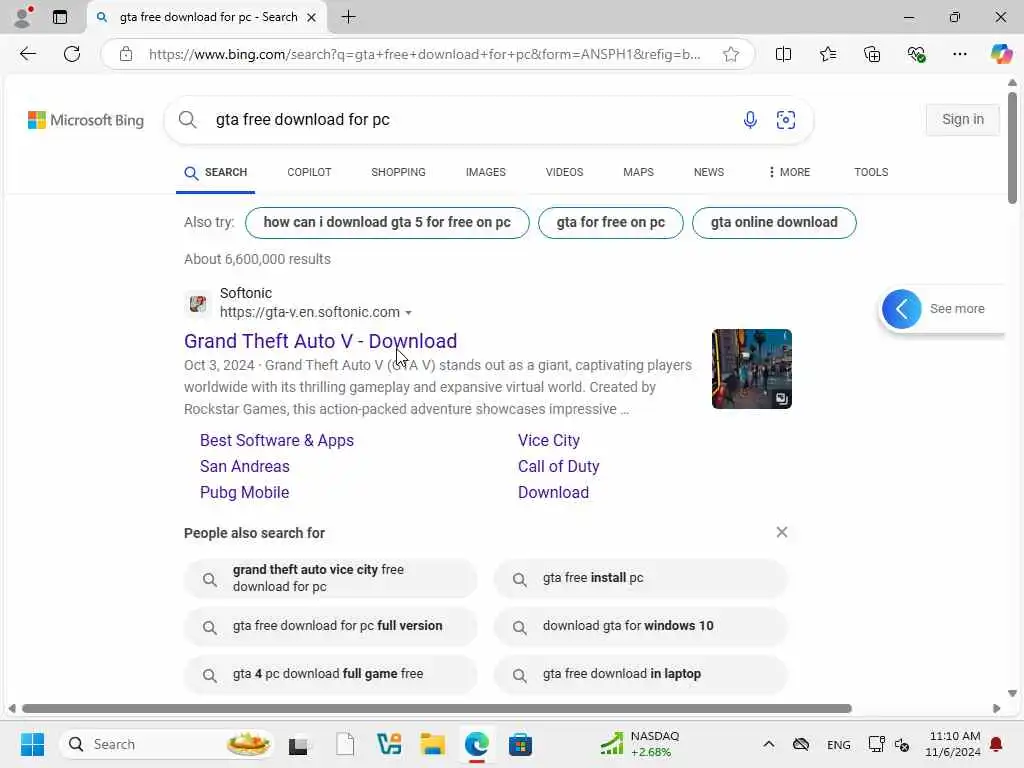The width and height of the screenshot is (1024, 768).
Task: Search grand theft auto vice city free download
Action: pos(330,578)
